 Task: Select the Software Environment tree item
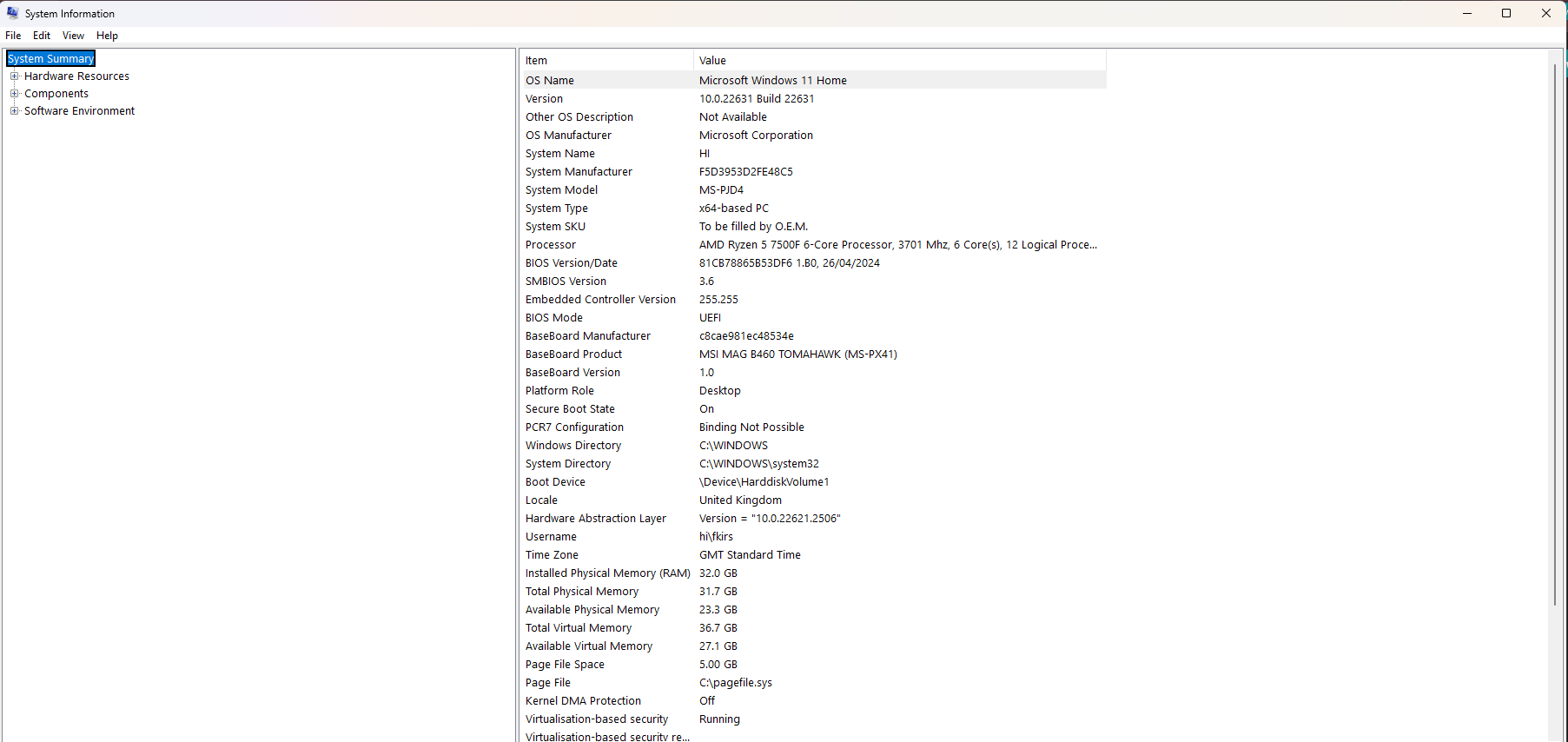79,111
